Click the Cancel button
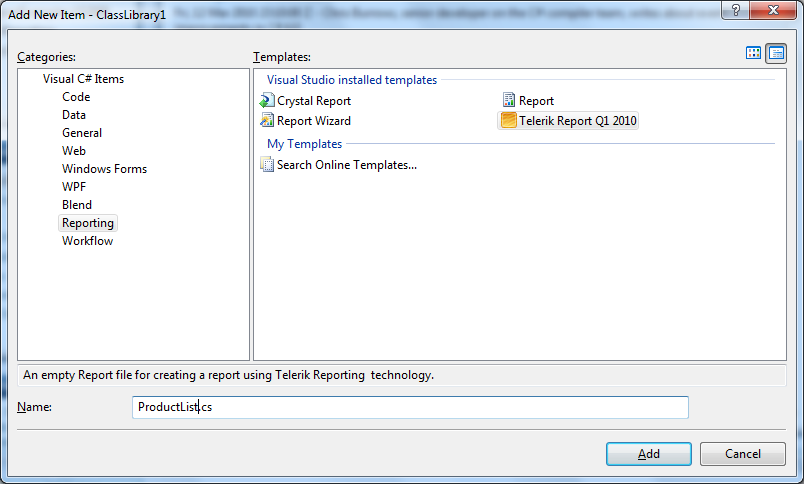This screenshot has width=804, height=484. click(742, 454)
